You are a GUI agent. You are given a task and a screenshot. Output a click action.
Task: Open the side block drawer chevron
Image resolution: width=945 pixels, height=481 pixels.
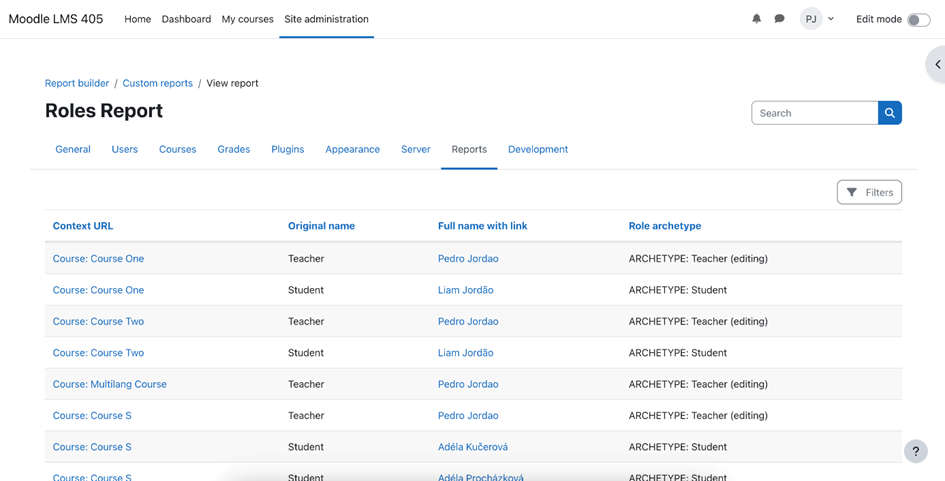[937, 64]
